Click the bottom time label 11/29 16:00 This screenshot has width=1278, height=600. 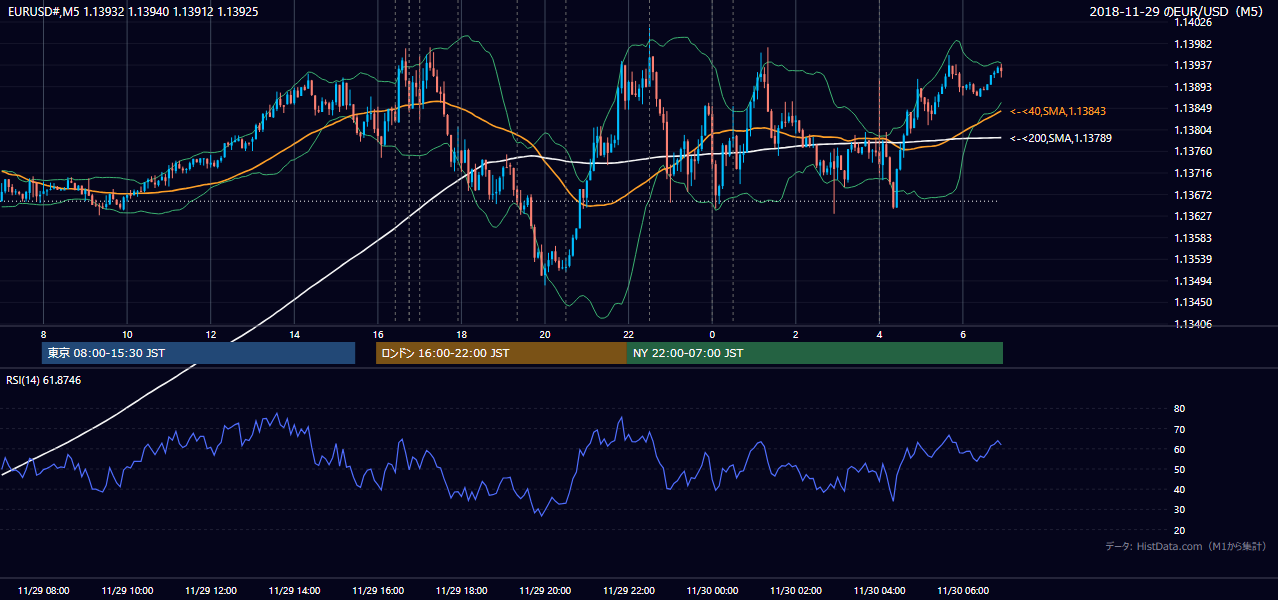(x=378, y=591)
